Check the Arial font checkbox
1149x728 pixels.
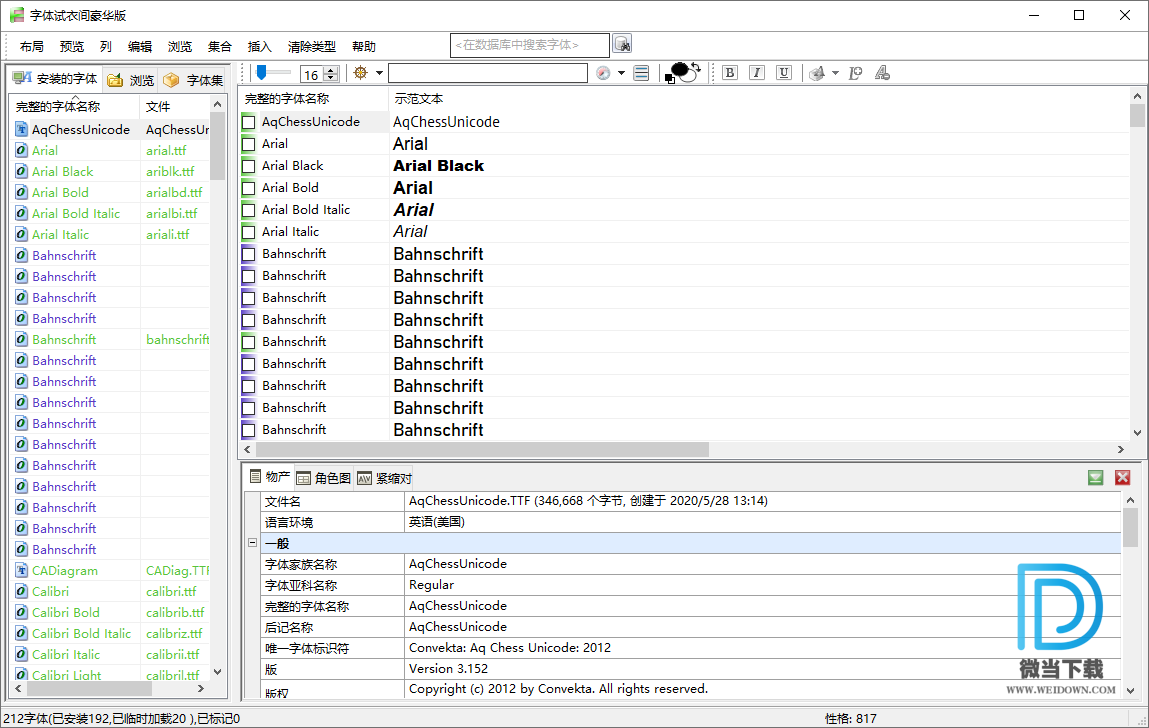[249, 144]
